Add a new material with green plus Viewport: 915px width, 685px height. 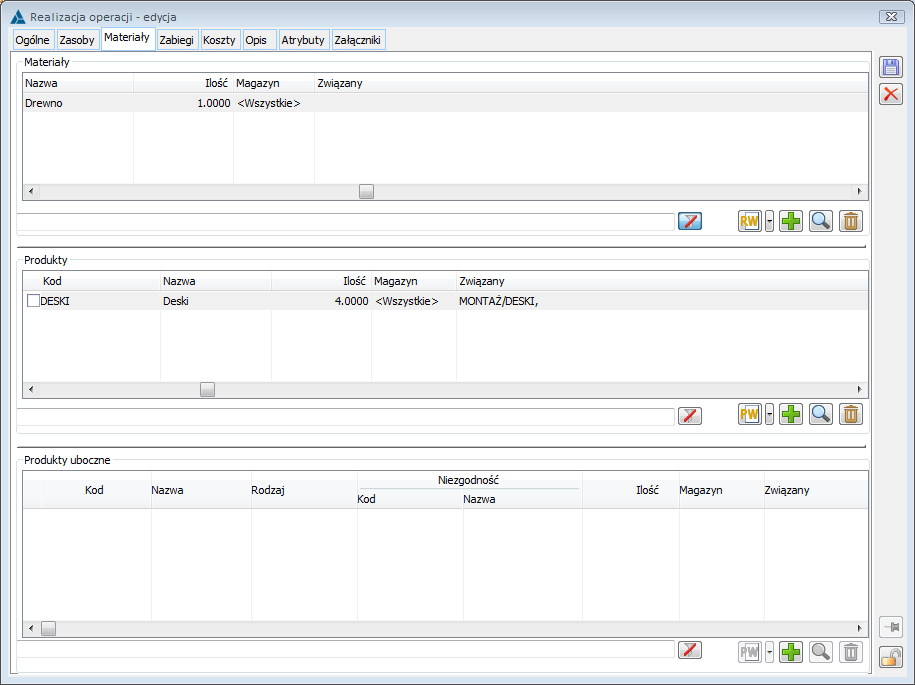coord(791,221)
